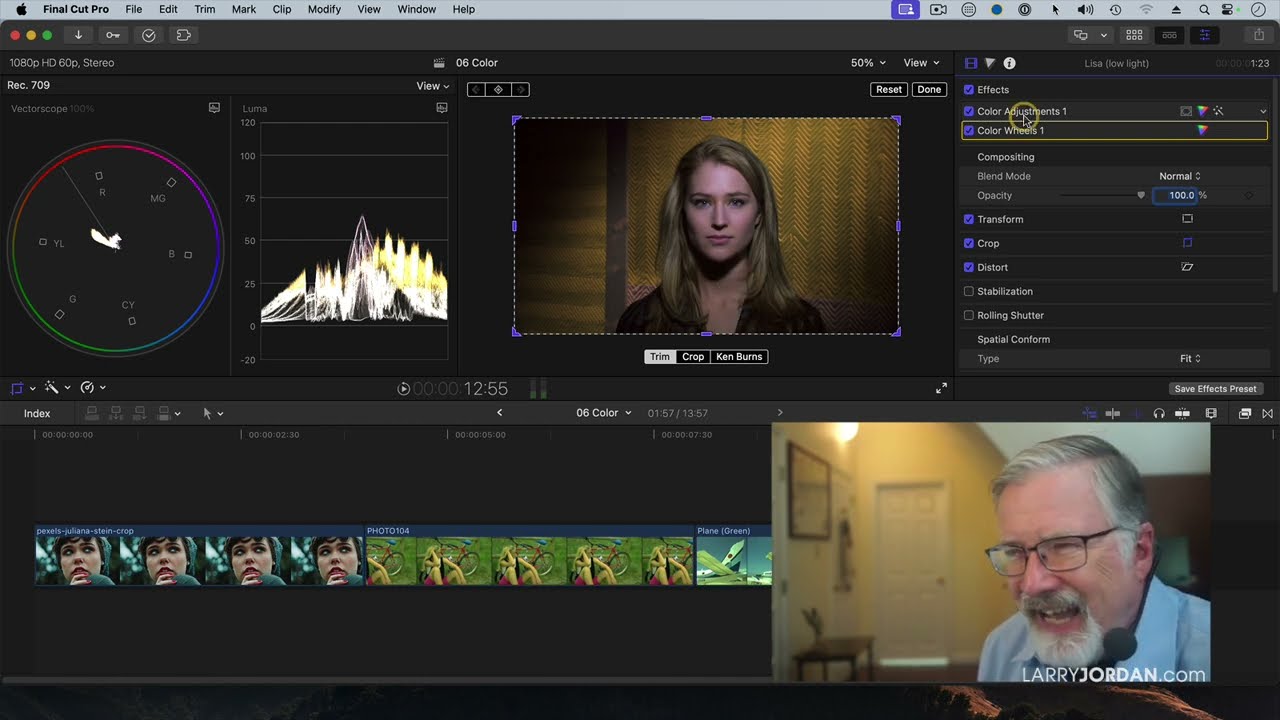Click Save Effects Preset
Screen dimensions: 1280x720
coord(1215,389)
